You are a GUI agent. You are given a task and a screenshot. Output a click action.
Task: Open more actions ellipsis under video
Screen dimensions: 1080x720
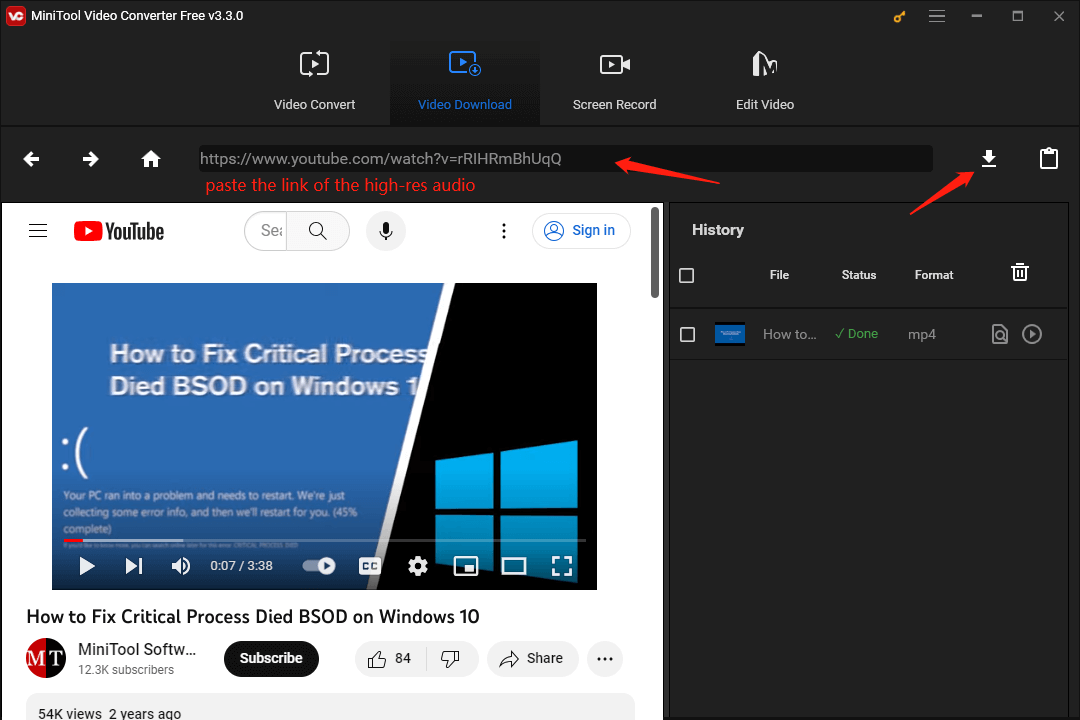[605, 659]
